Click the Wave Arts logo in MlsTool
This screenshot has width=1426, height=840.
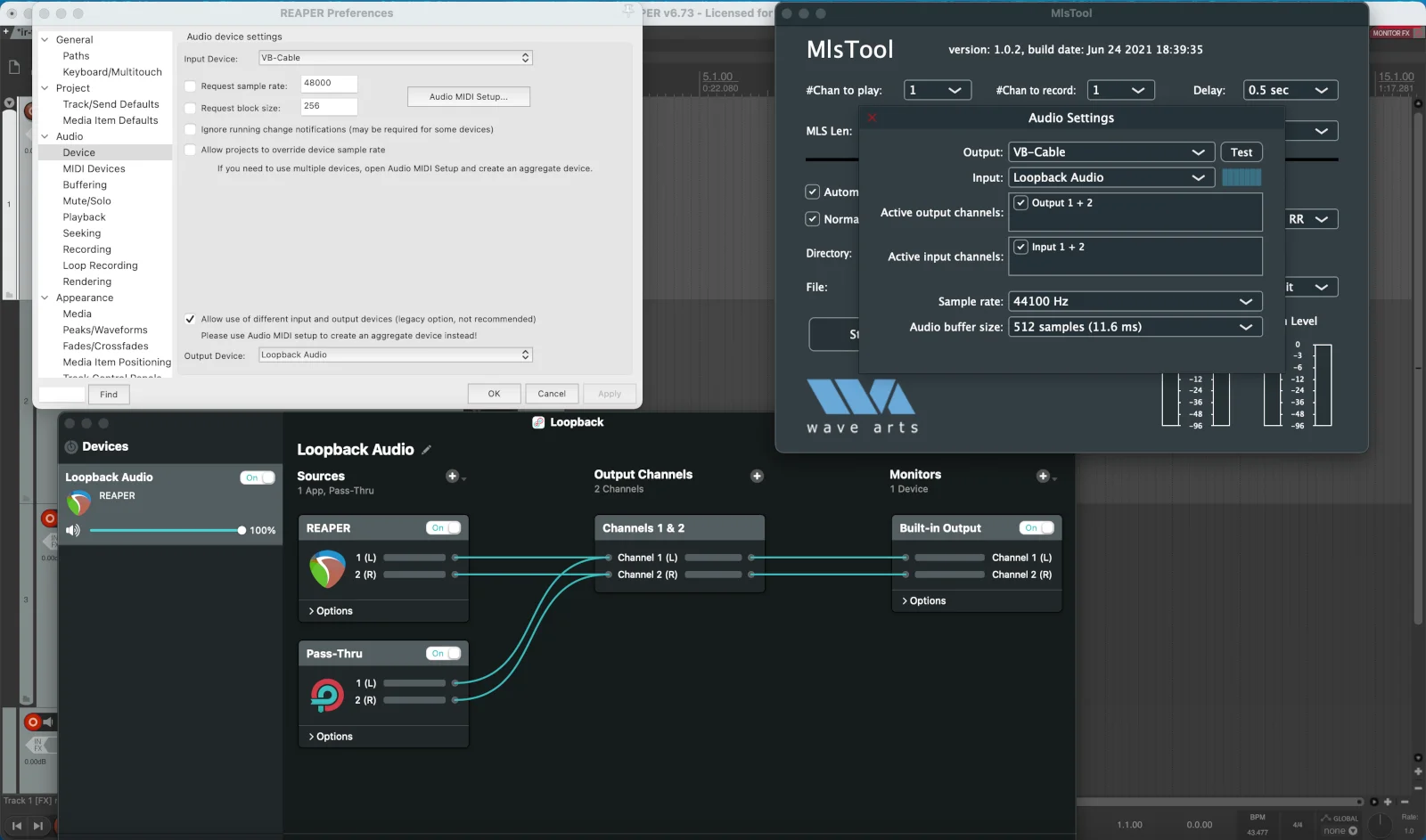(x=861, y=406)
